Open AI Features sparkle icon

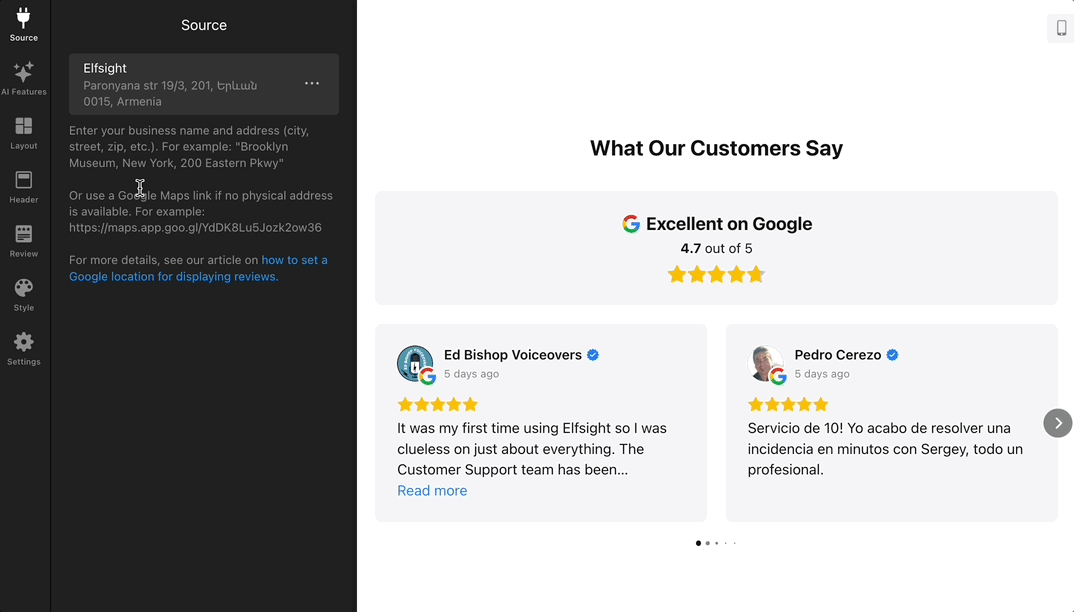24,78
